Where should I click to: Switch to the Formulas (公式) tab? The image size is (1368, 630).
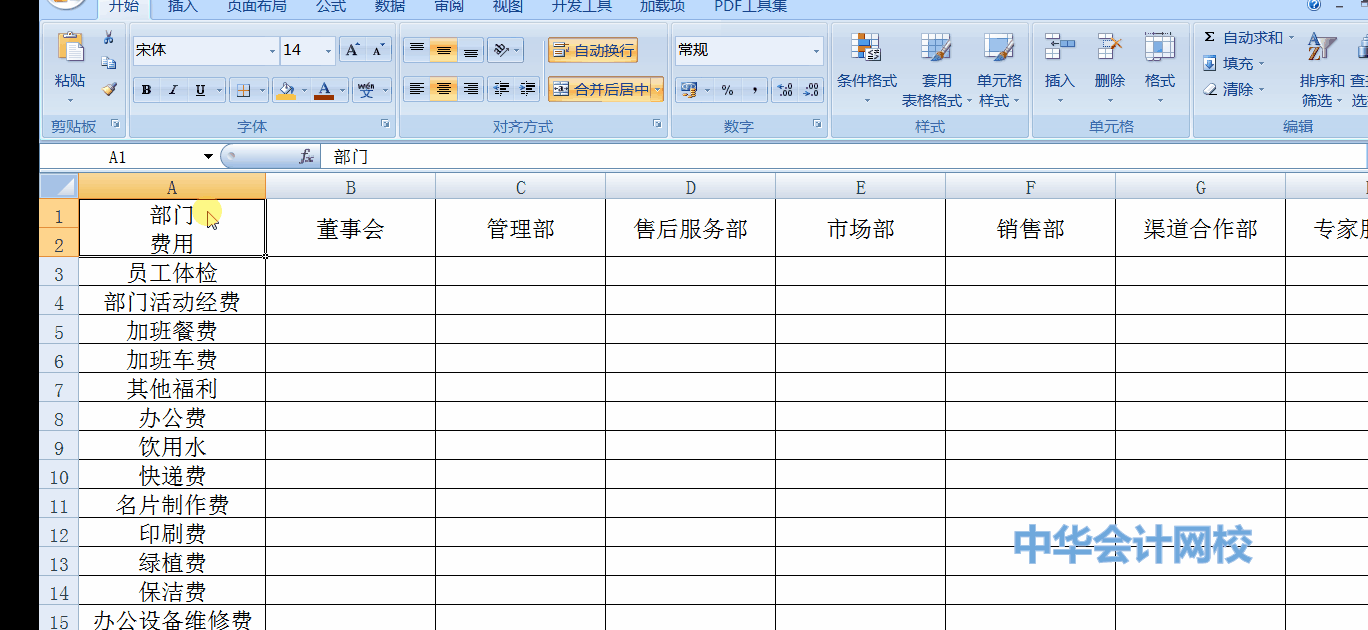click(x=331, y=7)
